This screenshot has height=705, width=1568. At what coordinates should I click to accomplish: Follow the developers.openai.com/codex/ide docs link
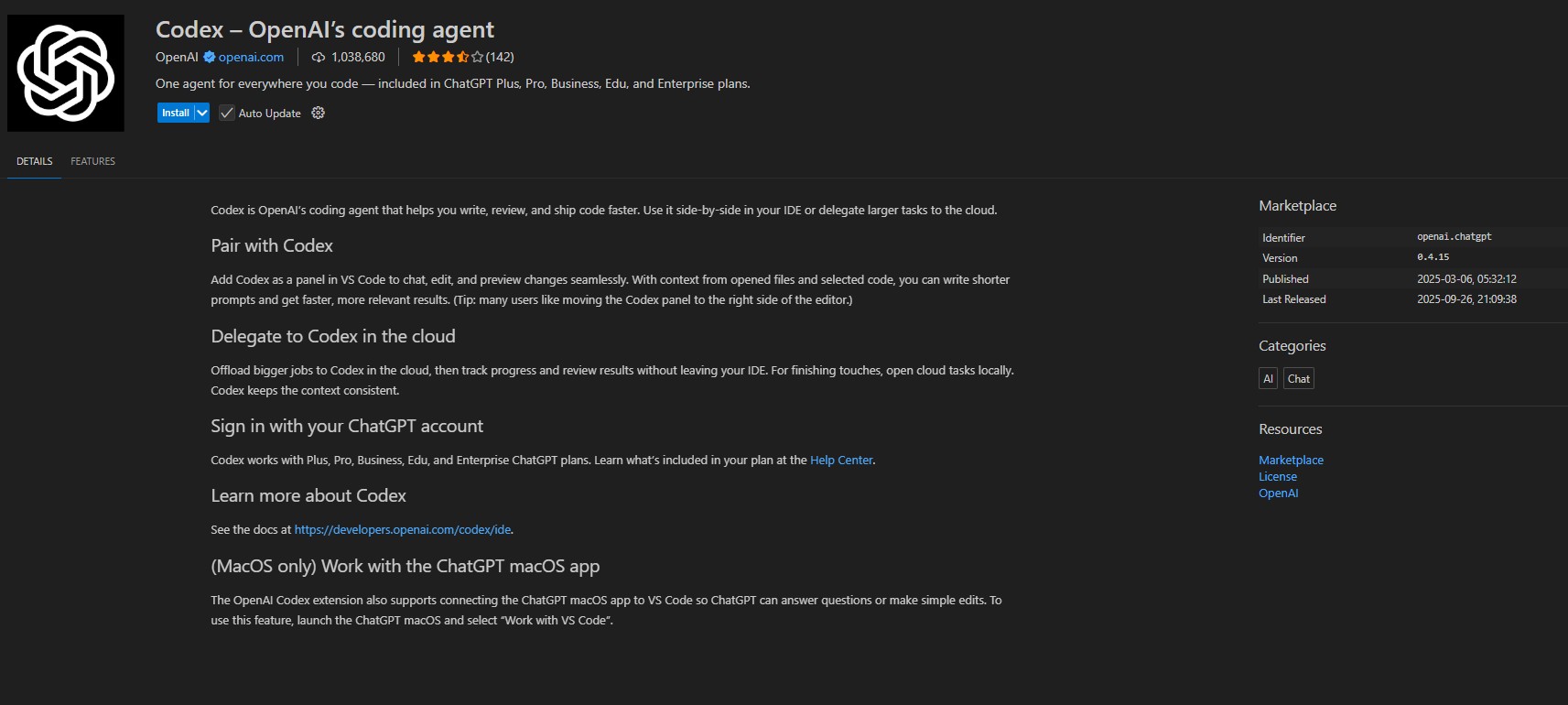403,529
